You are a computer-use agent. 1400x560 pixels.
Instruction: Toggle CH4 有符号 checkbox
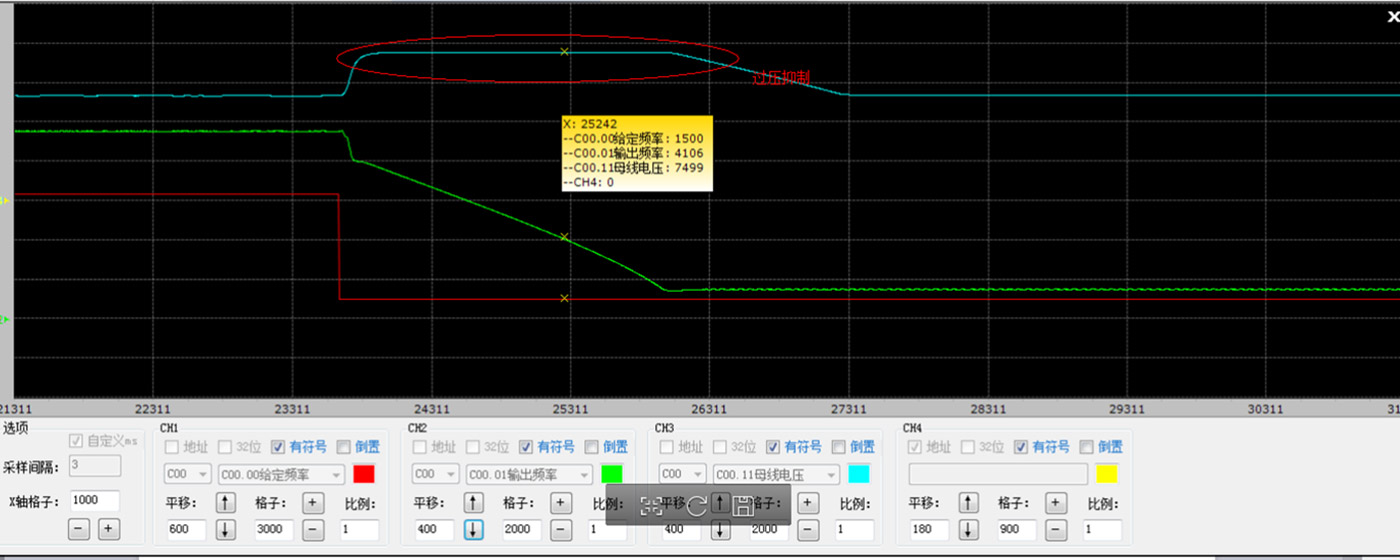(1021, 447)
